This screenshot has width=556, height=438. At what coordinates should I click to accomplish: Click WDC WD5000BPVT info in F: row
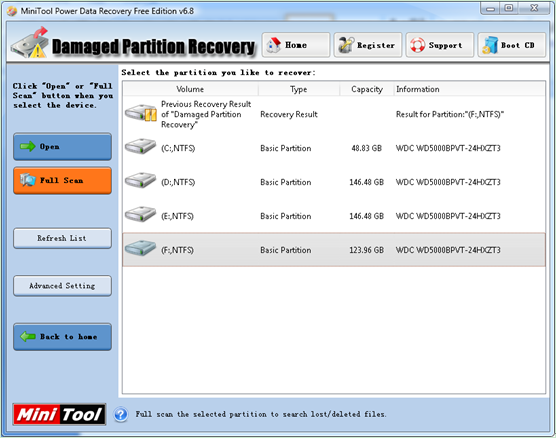448,250
